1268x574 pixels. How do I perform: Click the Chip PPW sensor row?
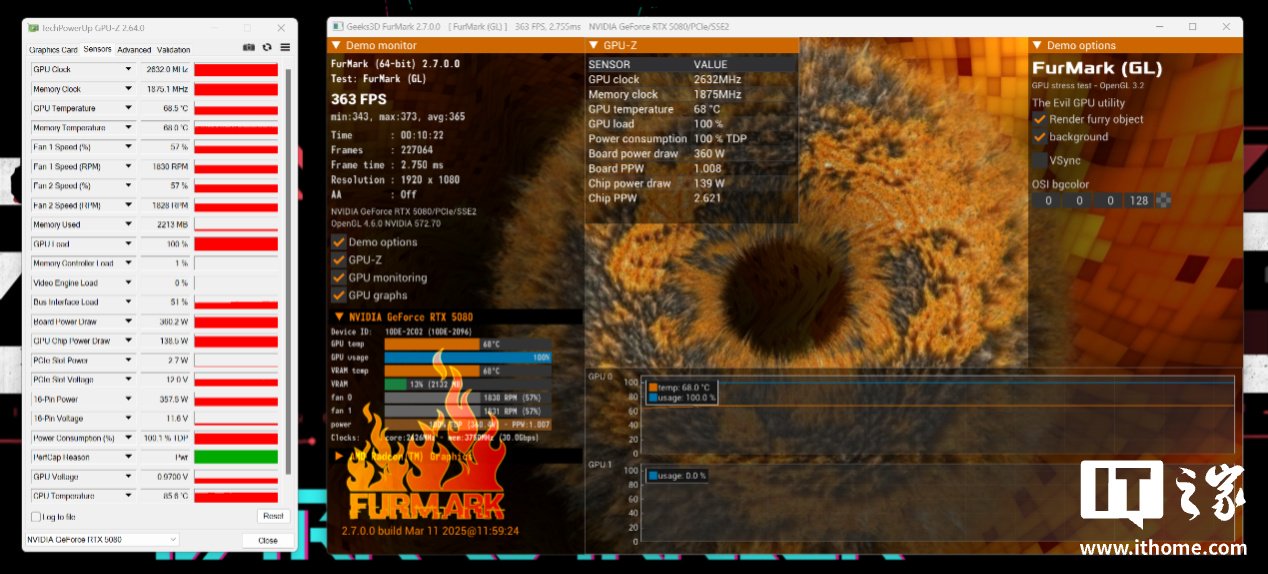(692, 199)
